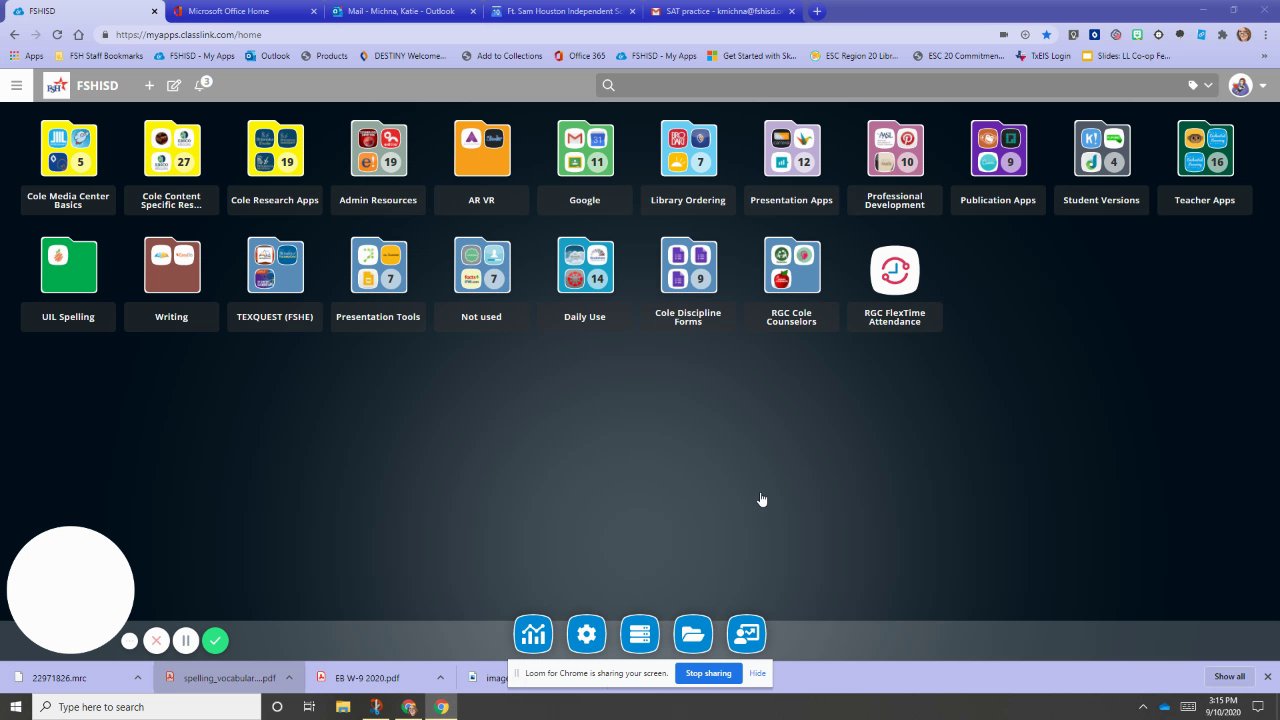1280x720 pixels.
Task: Open the Google apps folder
Action: [x=585, y=150]
